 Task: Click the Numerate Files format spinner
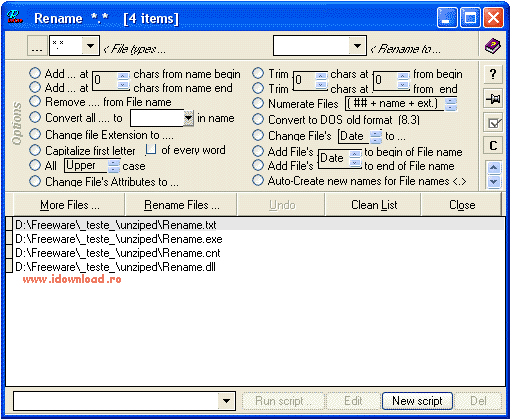coord(451,104)
